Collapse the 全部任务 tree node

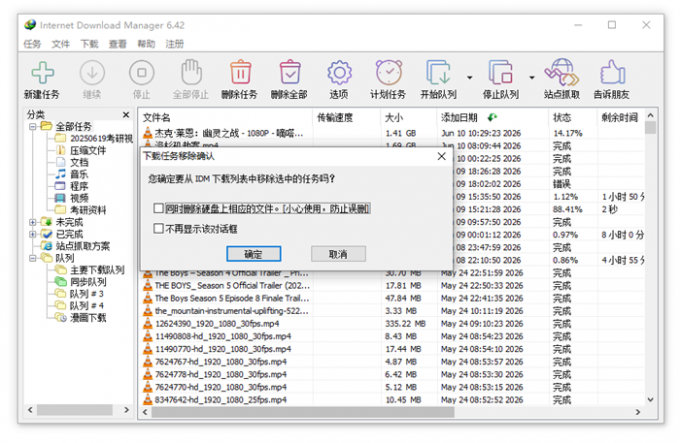click(33, 127)
